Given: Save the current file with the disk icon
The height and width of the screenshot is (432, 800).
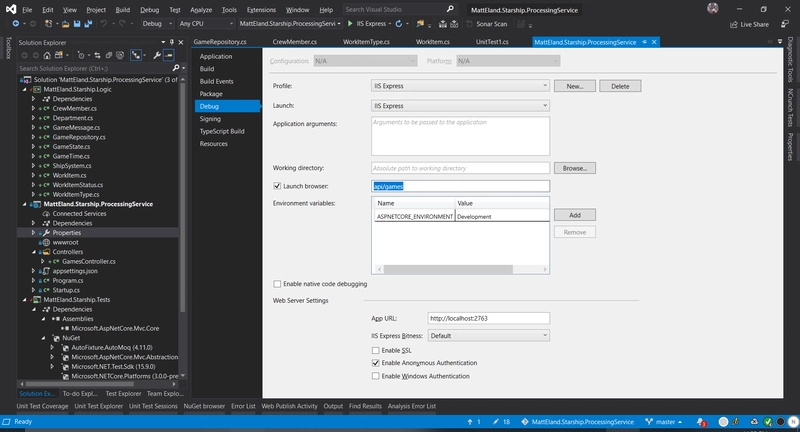Looking at the screenshot, I should 77,23.
